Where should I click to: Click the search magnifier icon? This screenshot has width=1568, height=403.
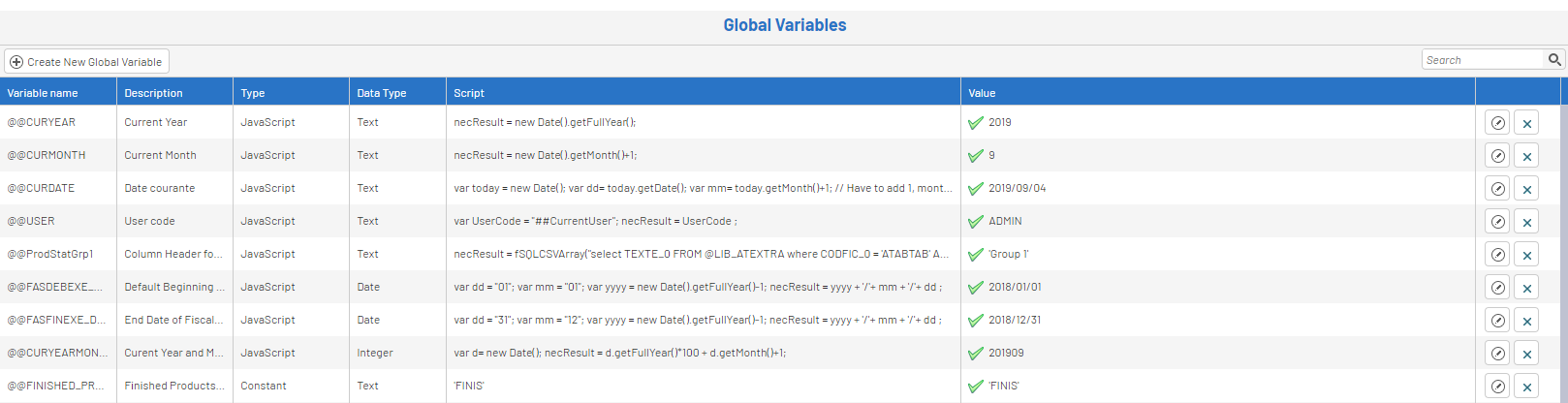coord(1554,60)
